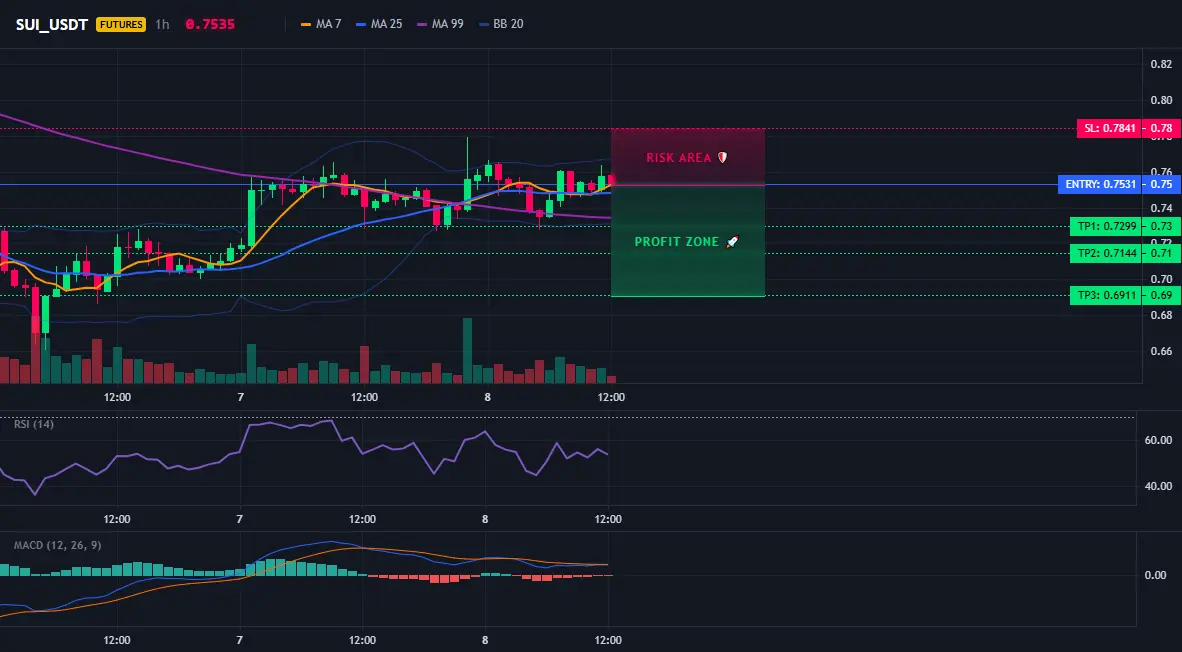
Task: Click the red current-price marker dot on the ENTRY line
Action: pyautogui.click(x=611, y=180)
